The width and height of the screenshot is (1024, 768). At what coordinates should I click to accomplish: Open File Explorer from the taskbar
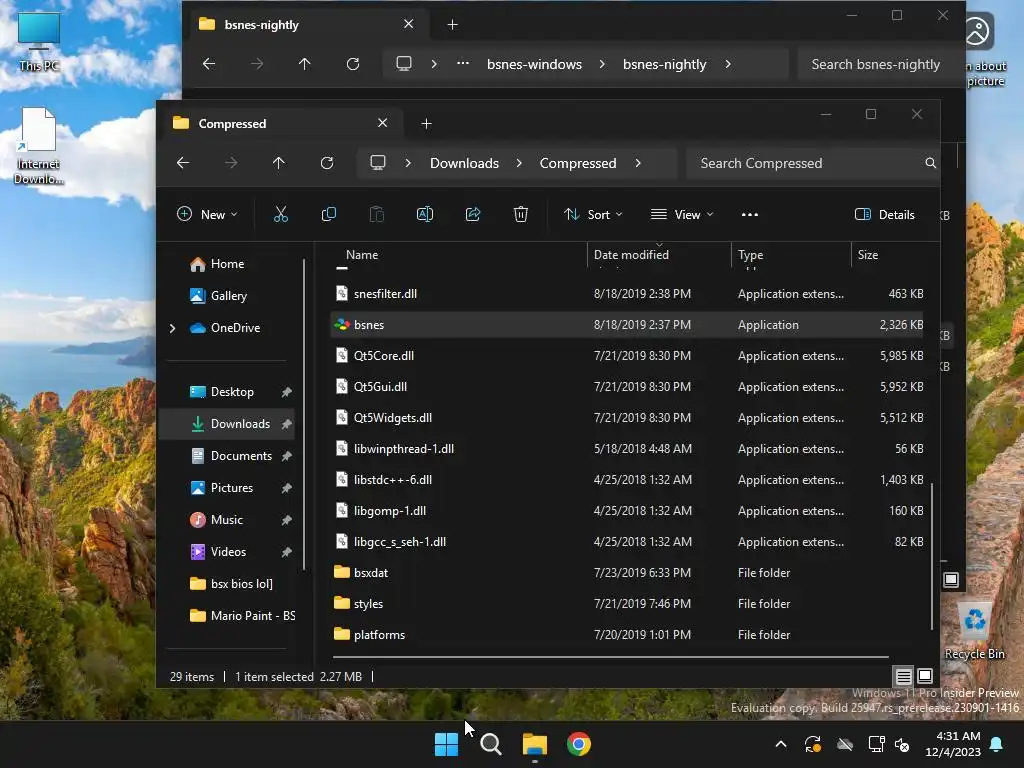click(x=535, y=744)
